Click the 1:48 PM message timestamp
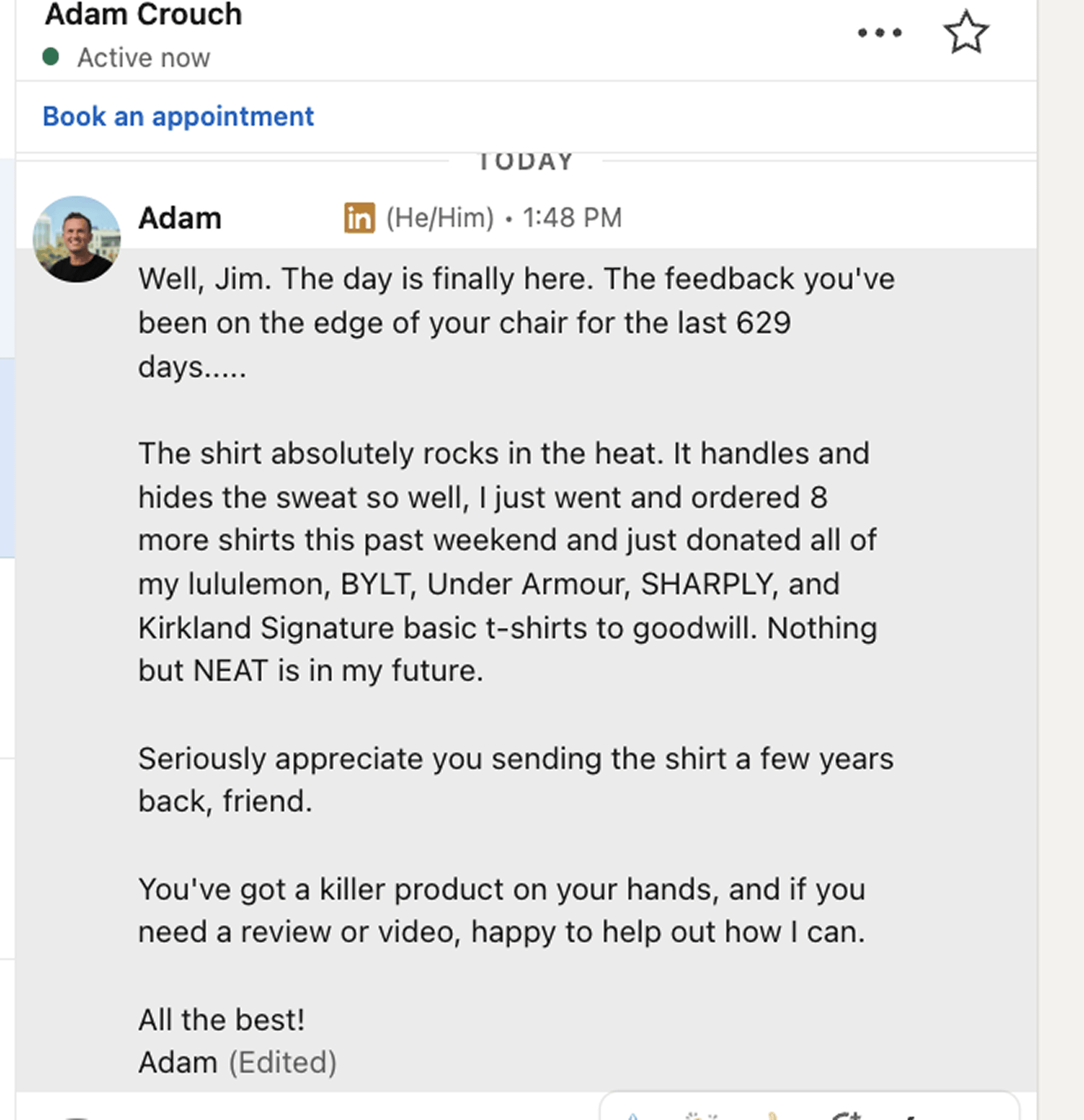1084x1120 pixels. pyautogui.click(x=572, y=218)
